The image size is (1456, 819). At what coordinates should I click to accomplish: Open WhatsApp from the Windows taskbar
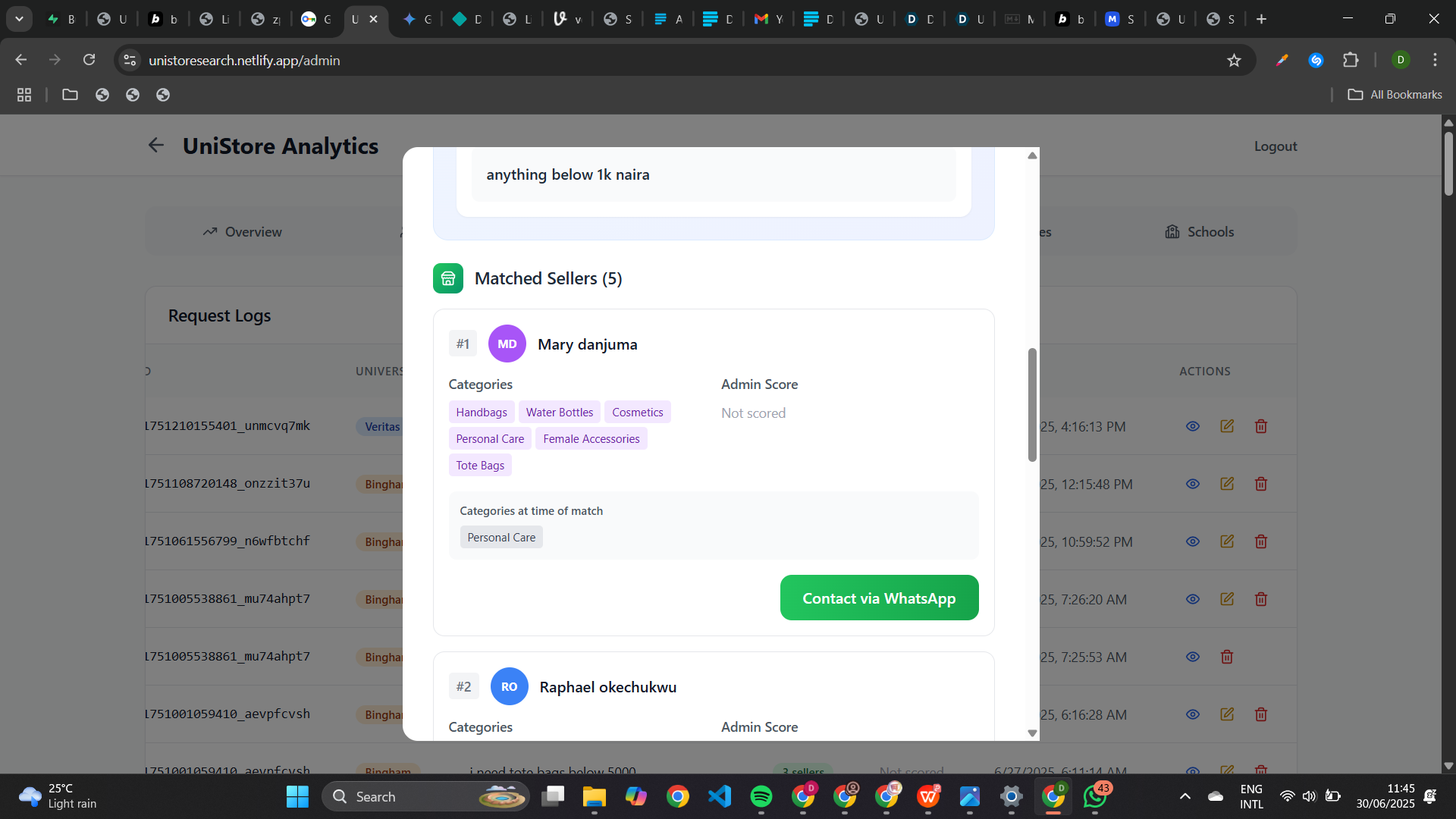point(1095,796)
